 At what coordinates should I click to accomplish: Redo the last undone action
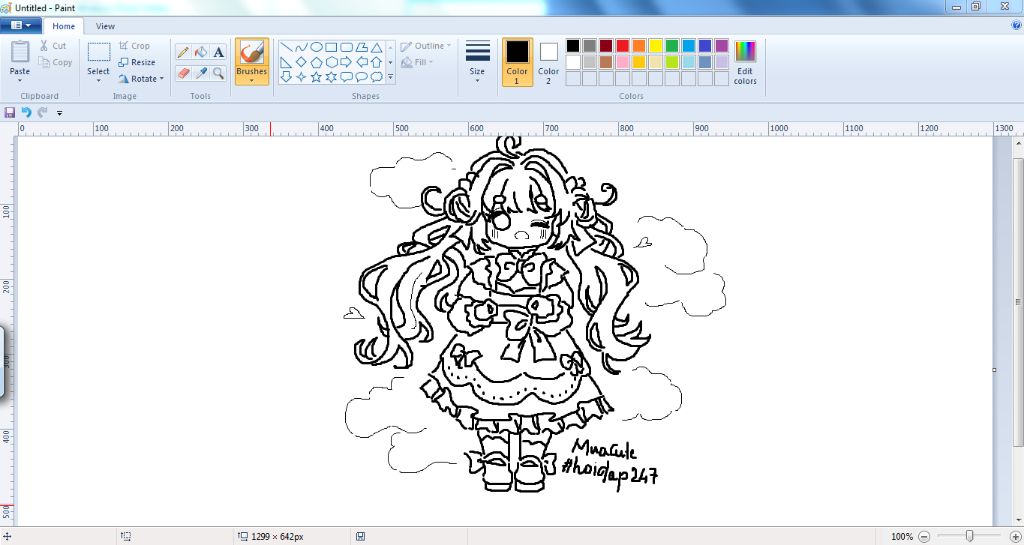(42, 113)
